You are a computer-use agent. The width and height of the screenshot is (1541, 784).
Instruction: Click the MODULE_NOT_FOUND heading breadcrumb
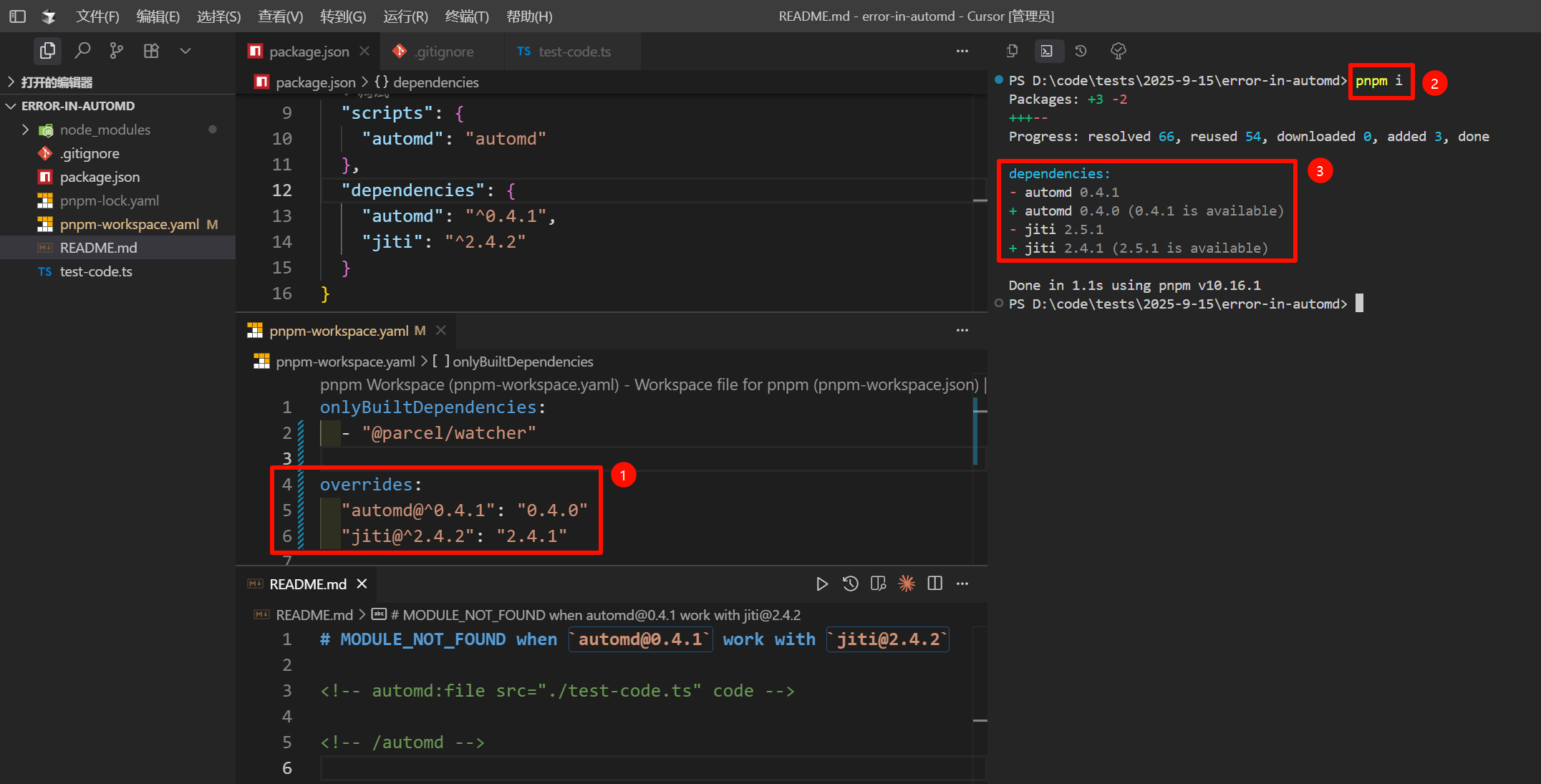[x=586, y=615]
